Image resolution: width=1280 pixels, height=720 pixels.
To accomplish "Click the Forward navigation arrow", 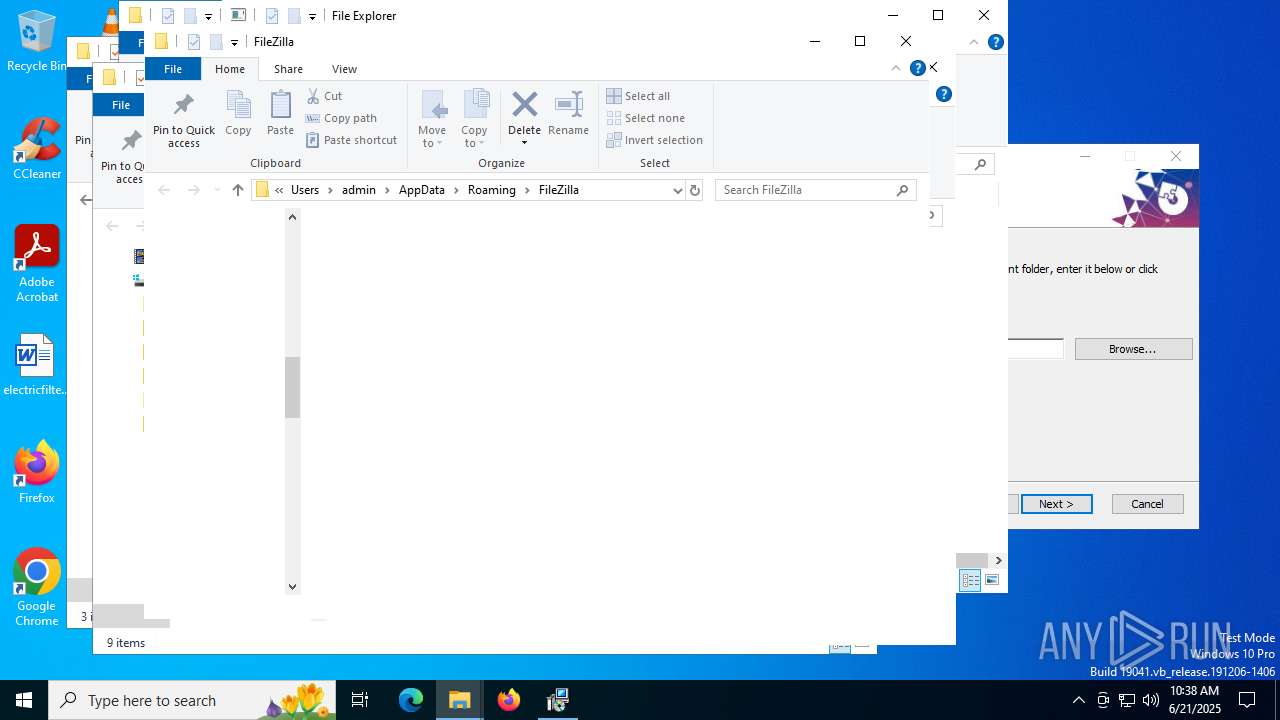I will tap(194, 190).
